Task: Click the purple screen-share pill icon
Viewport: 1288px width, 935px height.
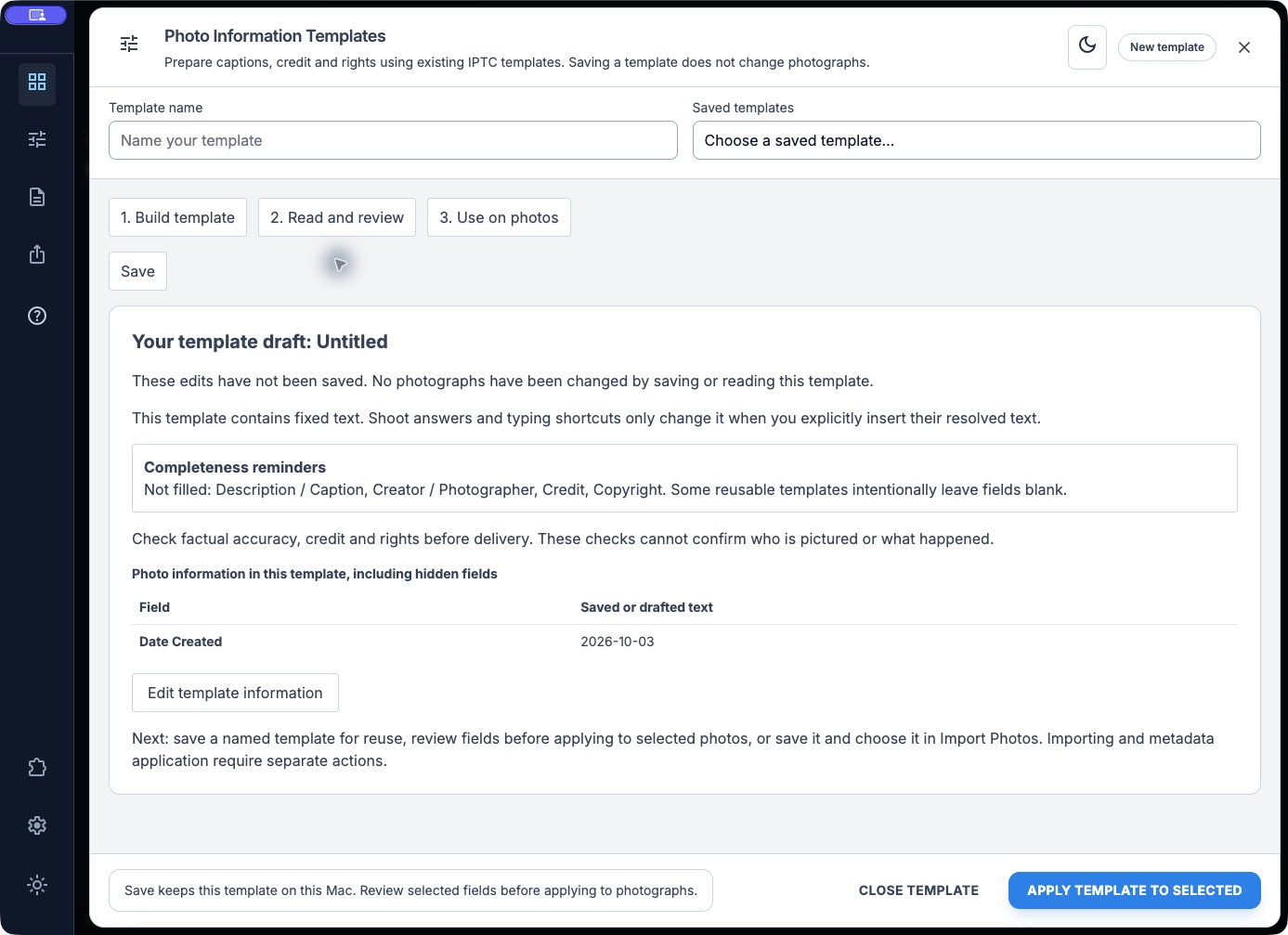Action: click(x=36, y=15)
